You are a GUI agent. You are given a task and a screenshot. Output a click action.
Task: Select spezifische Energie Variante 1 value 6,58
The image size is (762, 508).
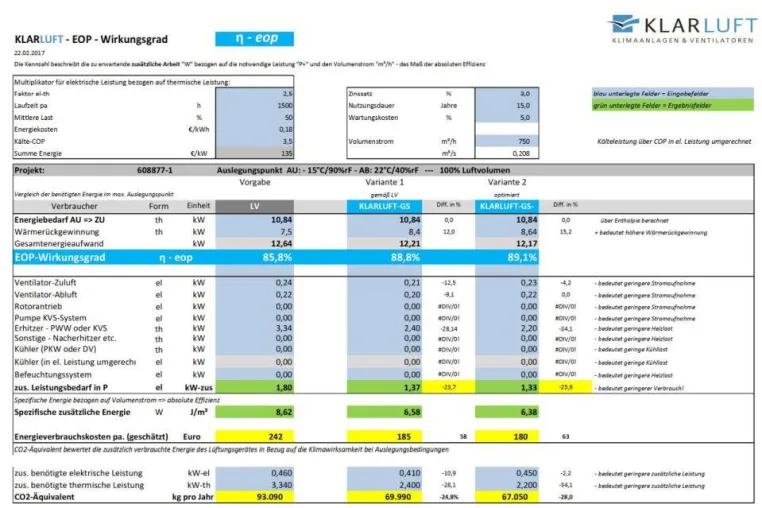coord(384,412)
